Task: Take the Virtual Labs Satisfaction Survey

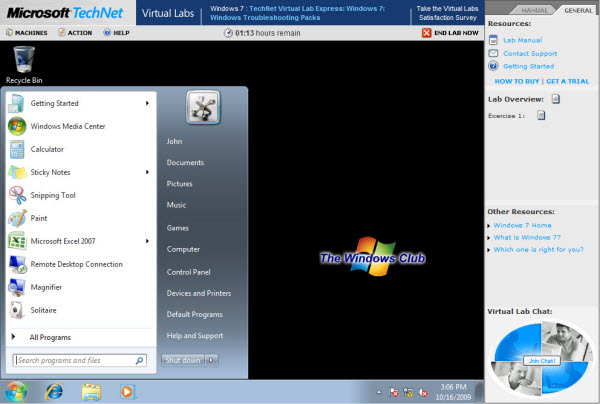Action: [x=447, y=13]
